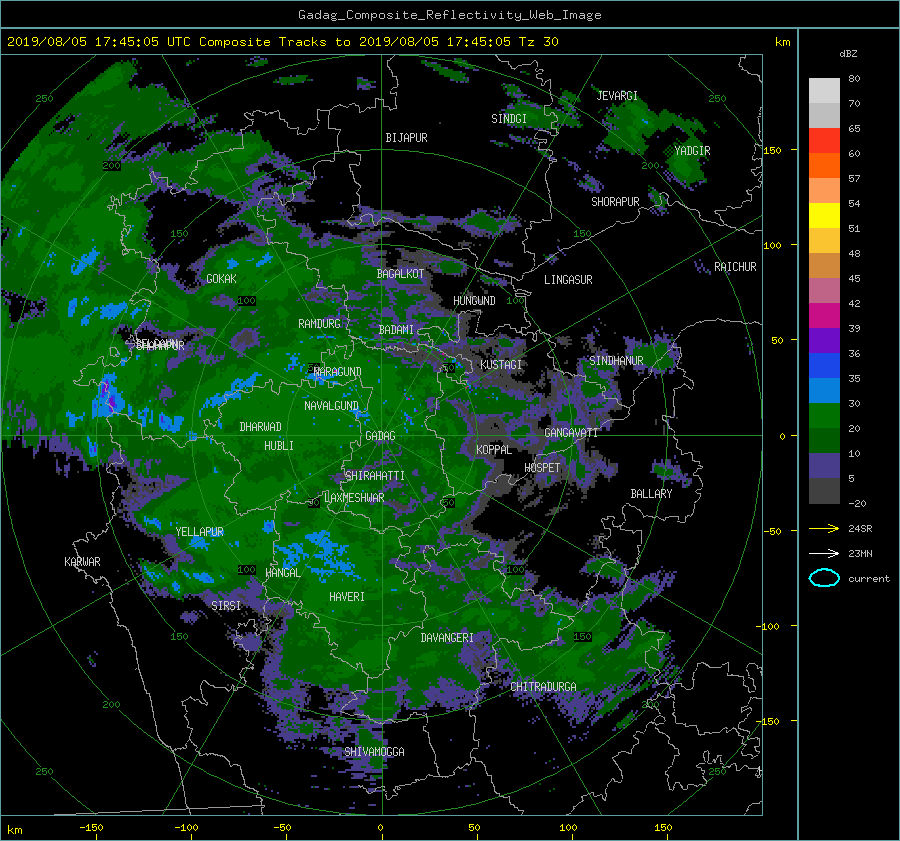Click the -150 tick on bottom axis

point(91,828)
